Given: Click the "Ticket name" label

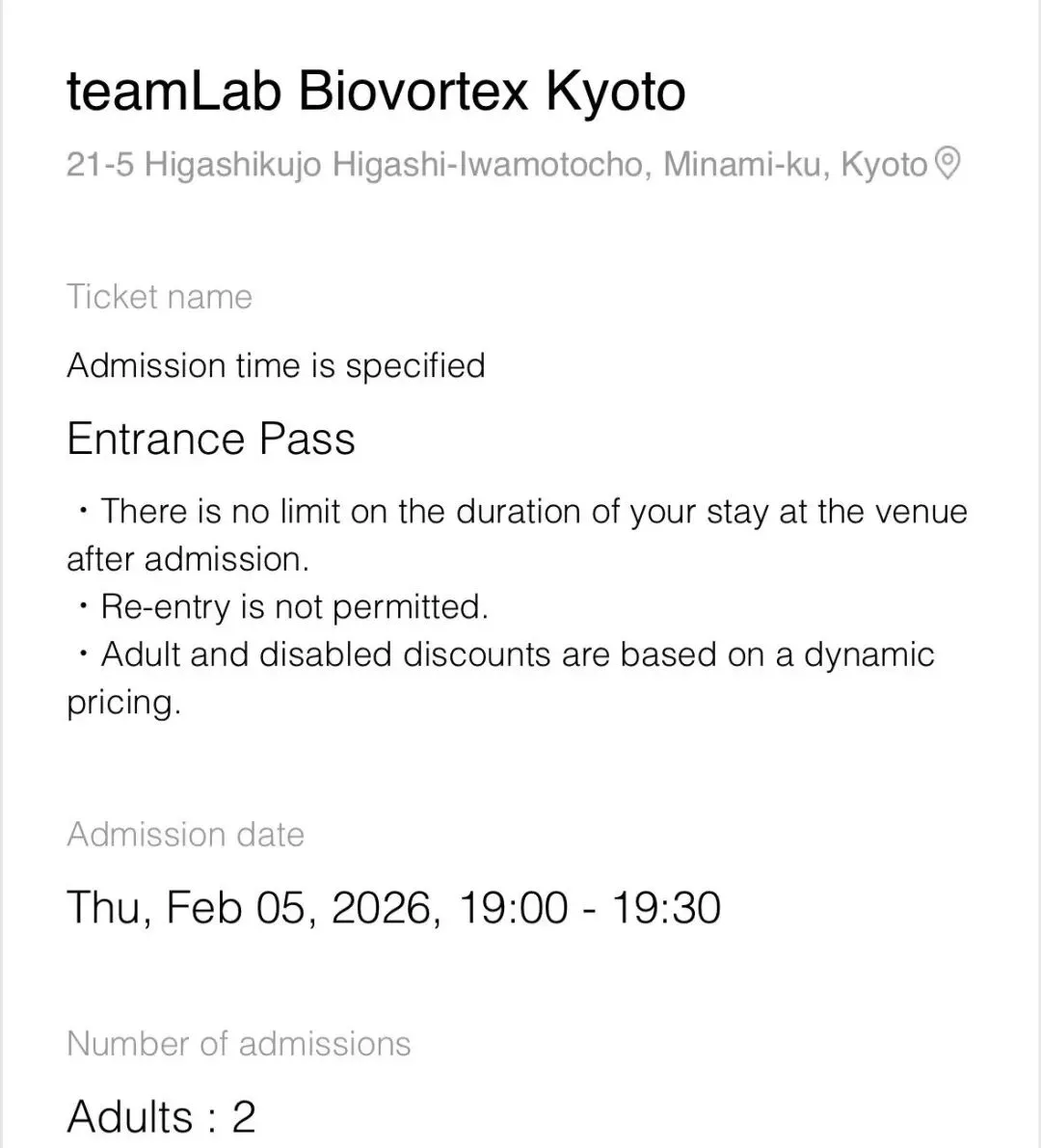Looking at the screenshot, I should (159, 297).
